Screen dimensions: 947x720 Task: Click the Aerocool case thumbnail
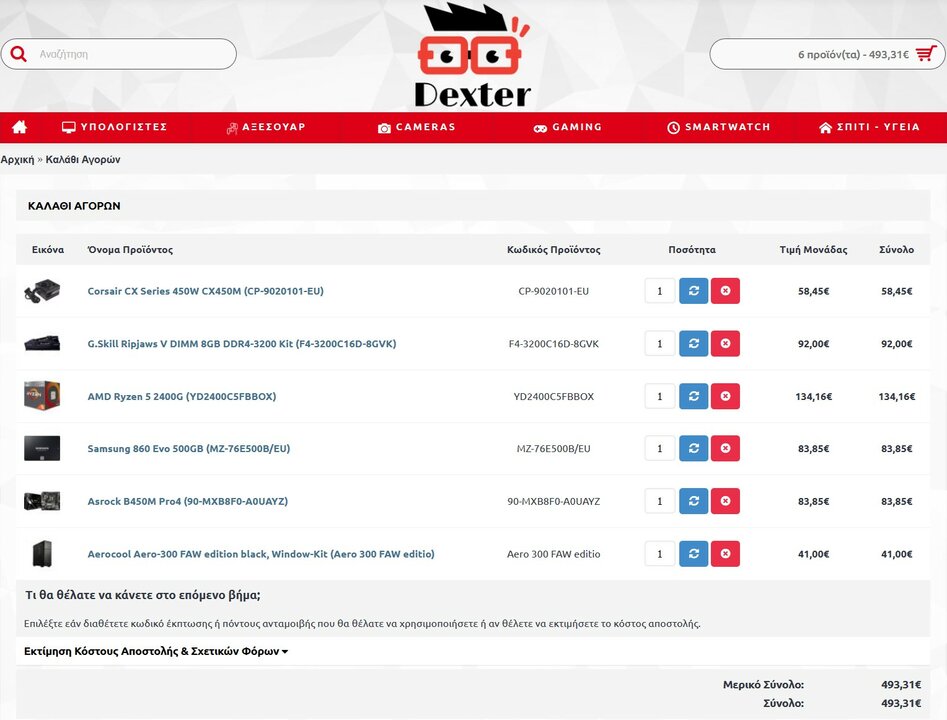(42, 553)
